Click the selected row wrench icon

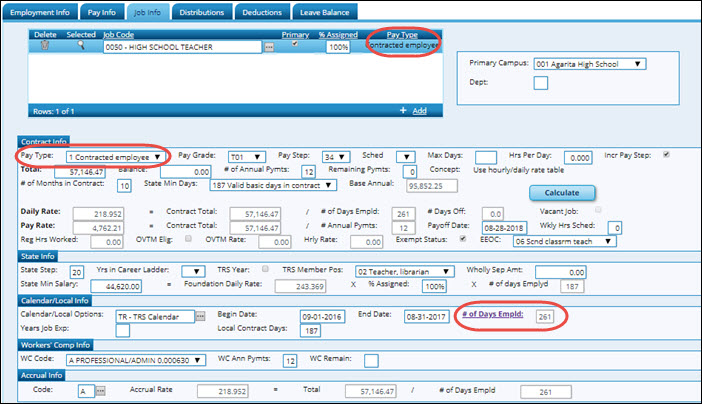coord(82,47)
